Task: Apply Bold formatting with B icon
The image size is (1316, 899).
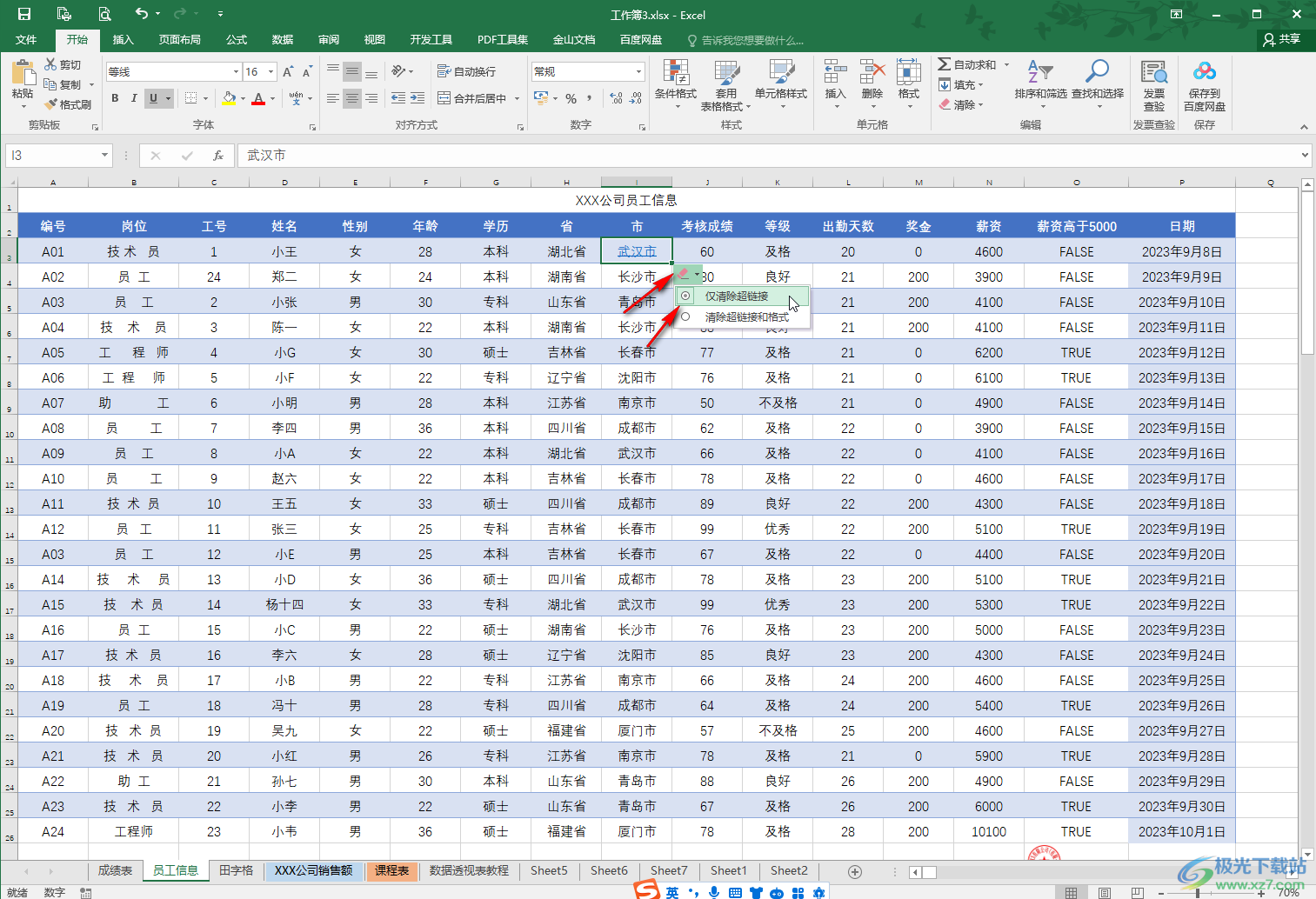Action: [115, 98]
